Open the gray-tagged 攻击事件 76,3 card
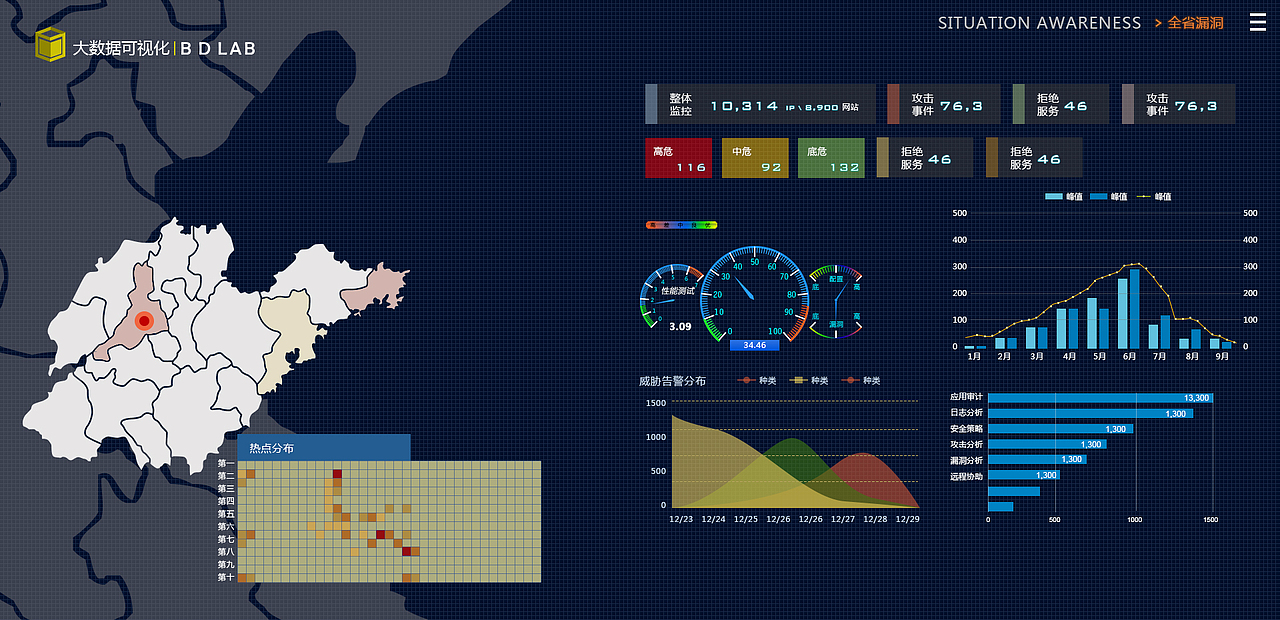 [x=1178, y=104]
